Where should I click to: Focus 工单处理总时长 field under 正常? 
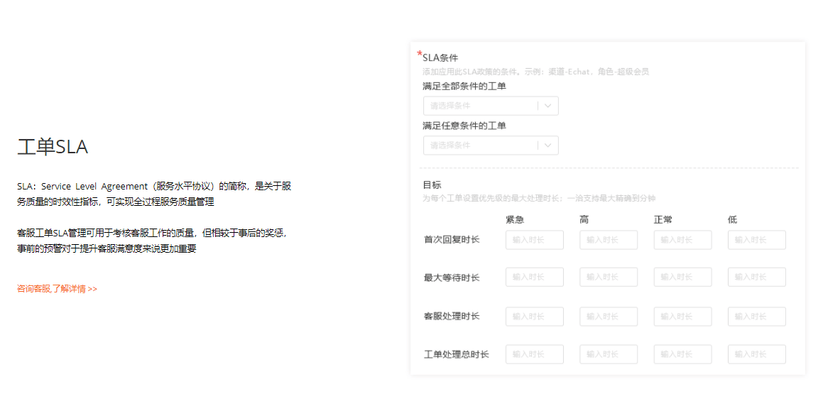(x=683, y=354)
